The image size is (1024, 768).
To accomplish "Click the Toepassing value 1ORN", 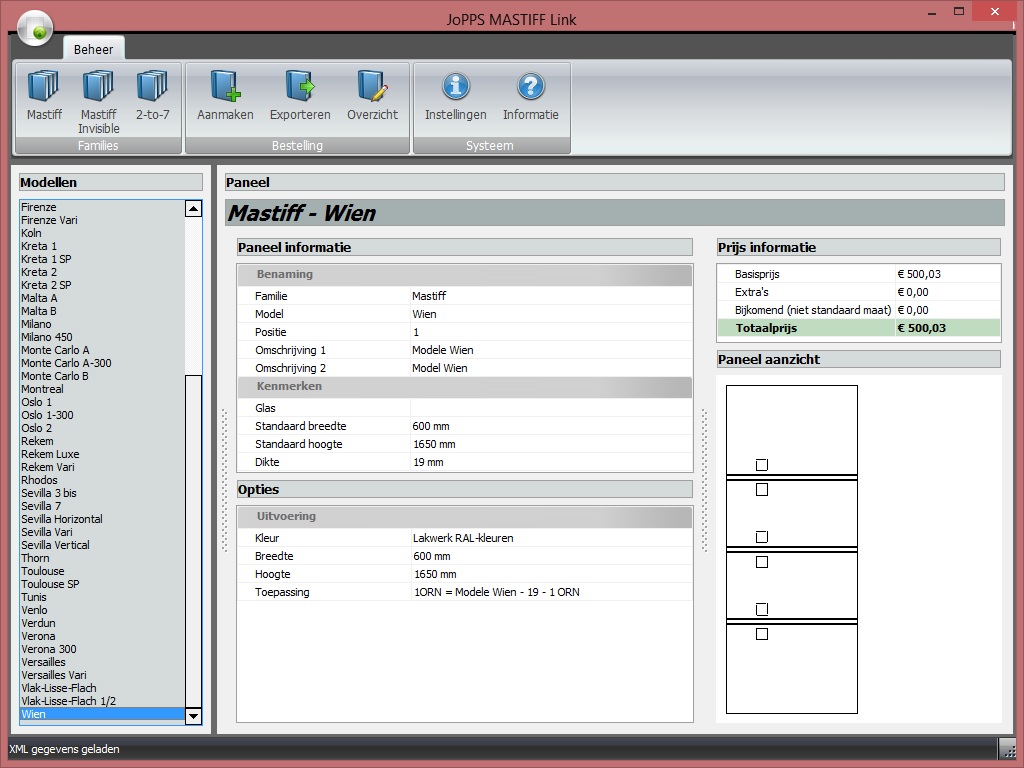I will click(x=496, y=592).
